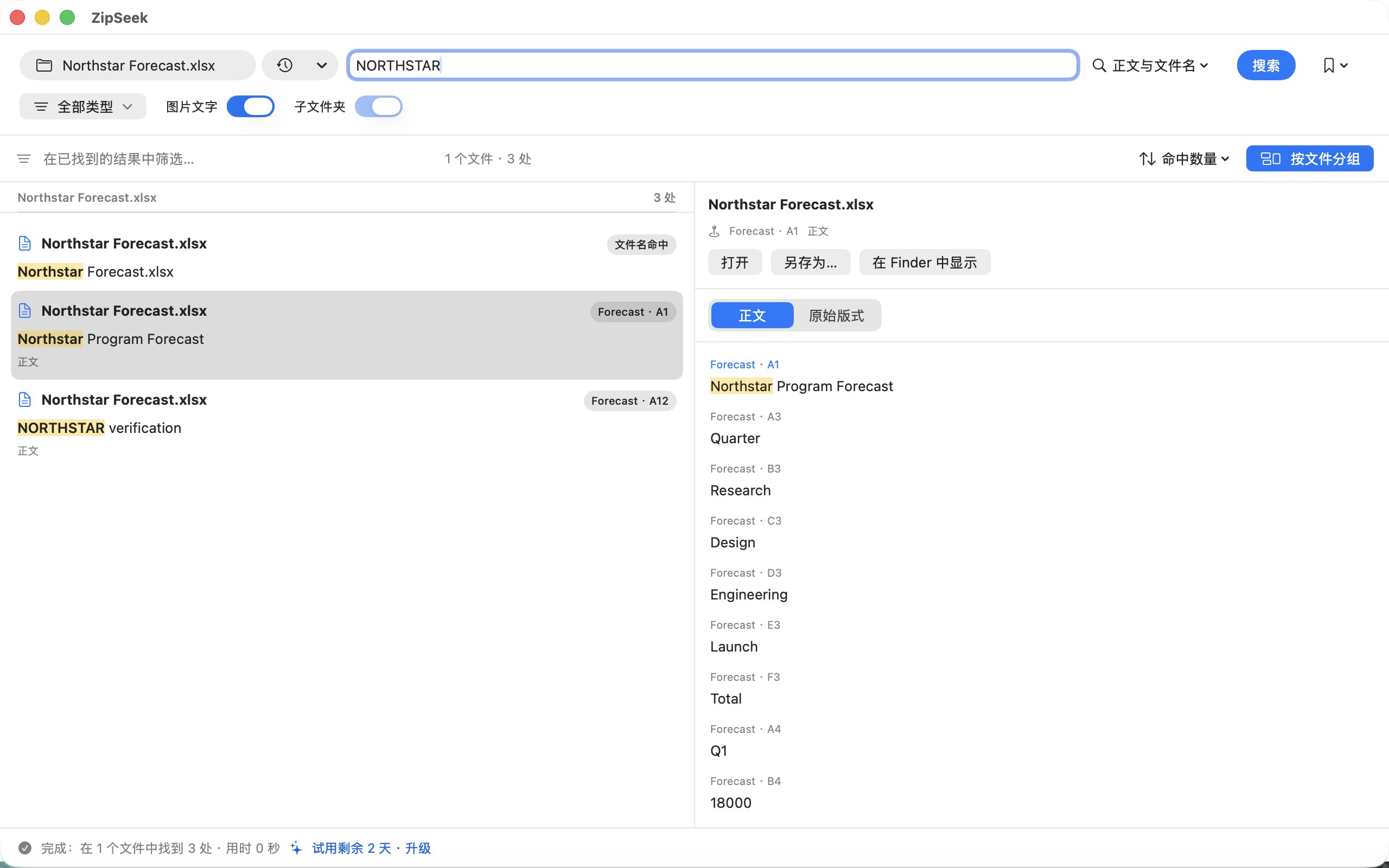
Task: Click the 完成 status message text
Action: (160, 848)
